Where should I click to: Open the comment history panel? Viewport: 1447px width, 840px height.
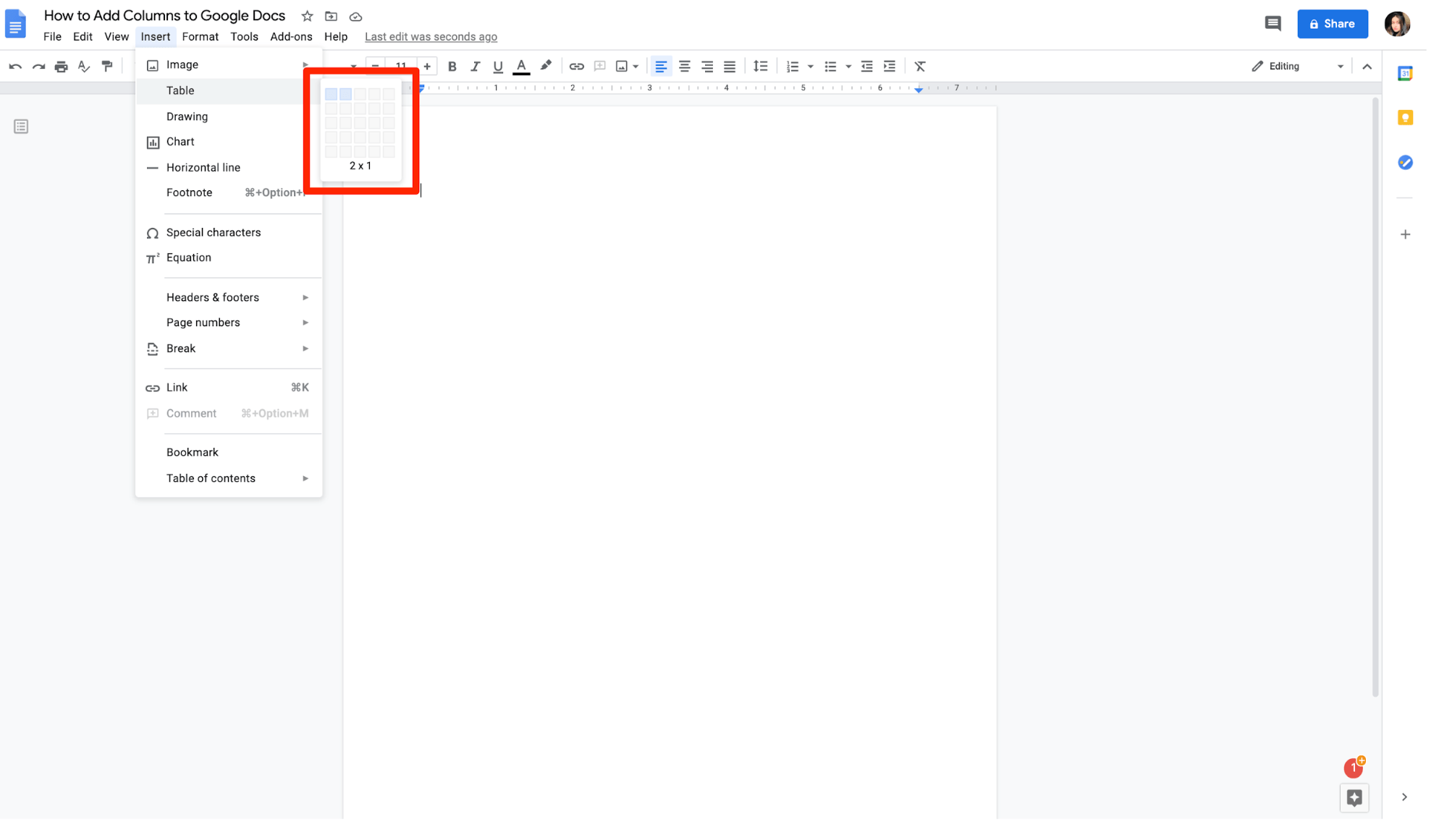click(x=1273, y=23)
